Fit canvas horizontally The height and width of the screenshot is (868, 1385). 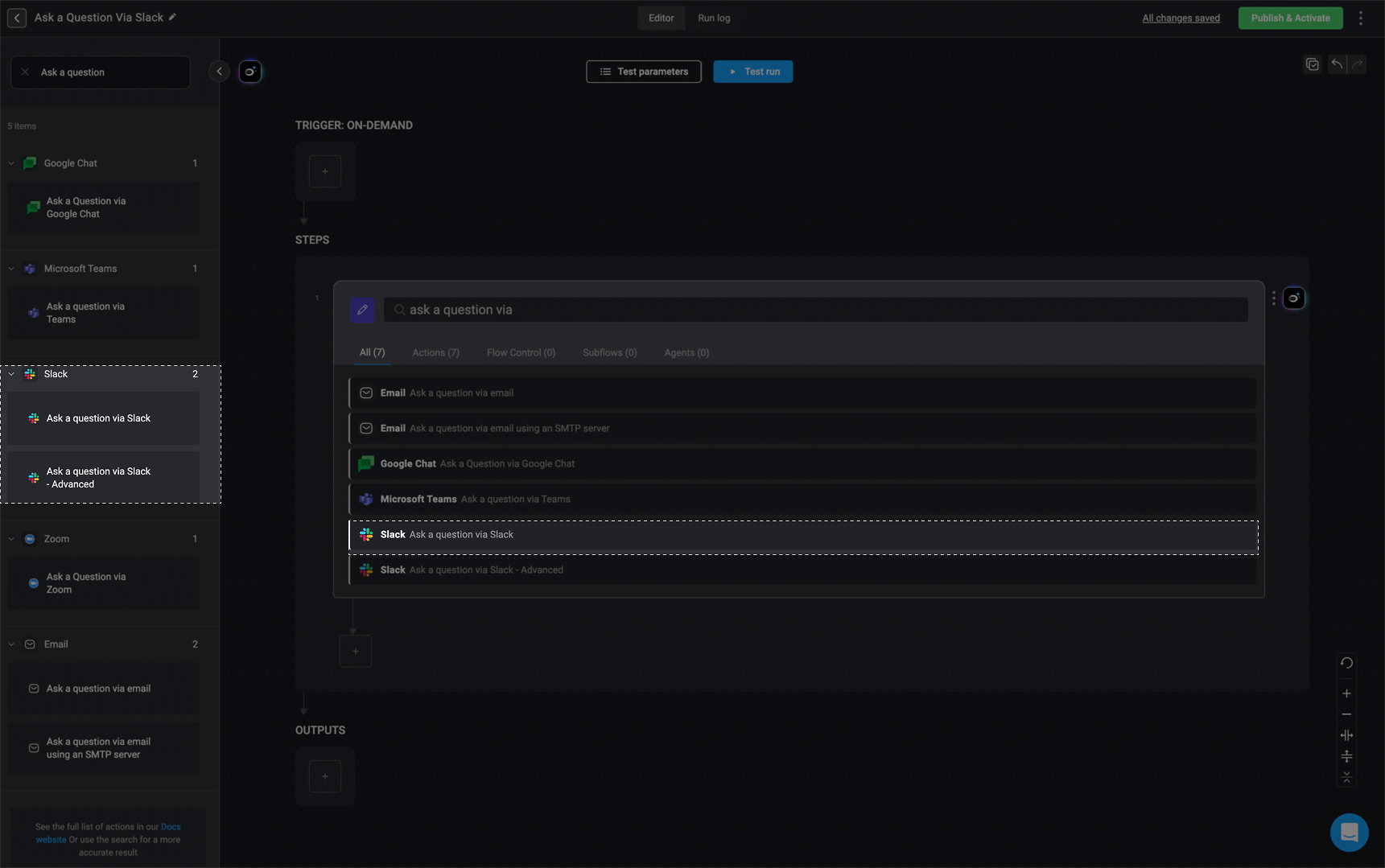1346,735
